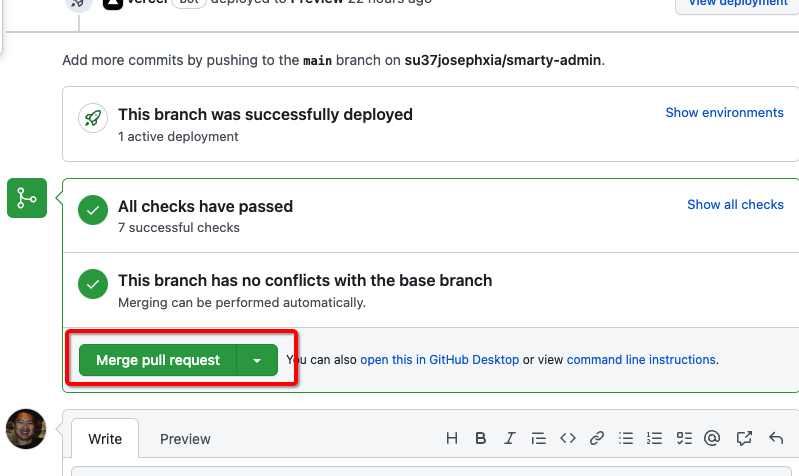799x476 pixels.
Task: Apply italic formatting icon
Action: [x=510, y=438]
